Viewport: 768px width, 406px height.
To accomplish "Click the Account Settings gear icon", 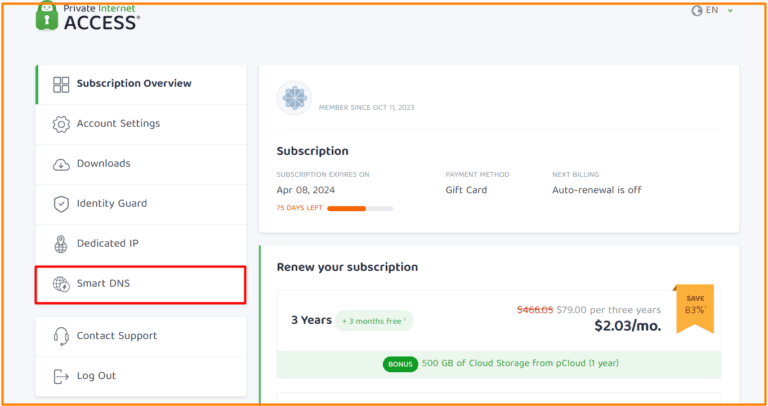I will click(60, 124).
